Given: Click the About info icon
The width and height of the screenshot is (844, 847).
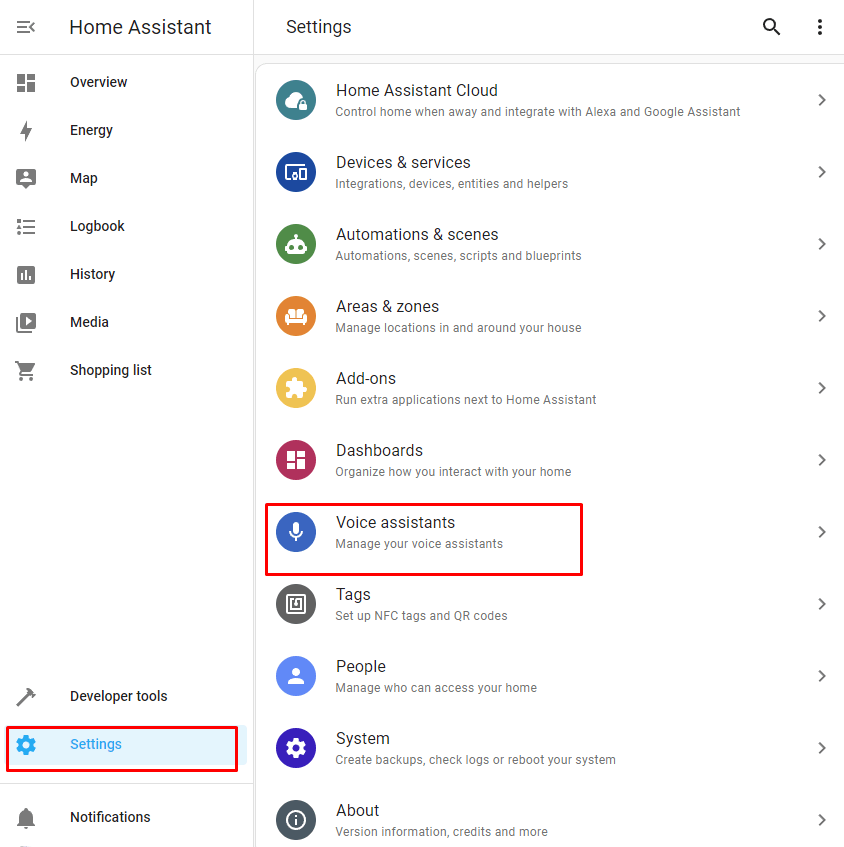Looking at the screenshot, I should 296,820.
